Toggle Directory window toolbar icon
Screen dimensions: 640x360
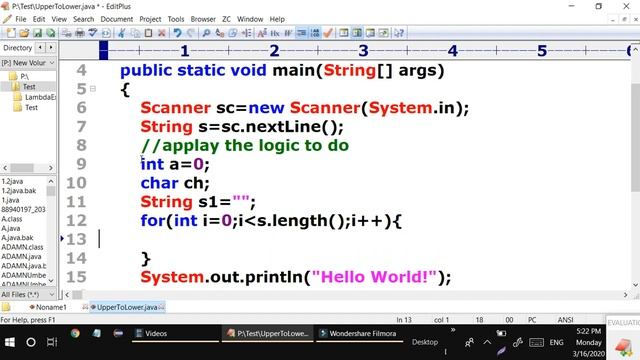(357, 33)
